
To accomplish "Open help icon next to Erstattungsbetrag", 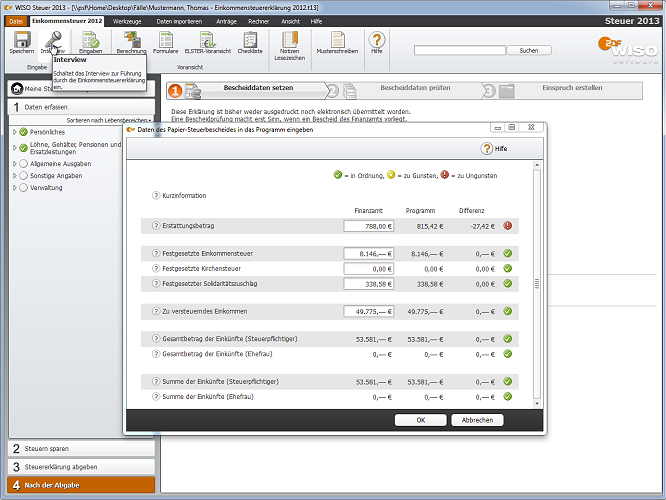I will (156, 226).
